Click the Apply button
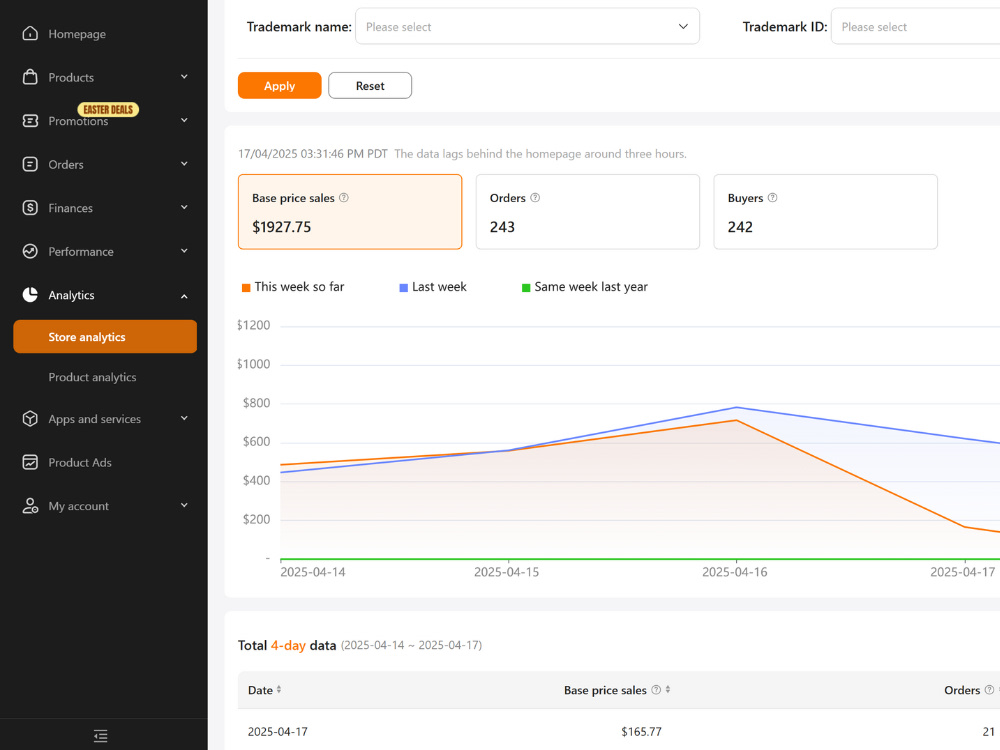This screenshot has width=1000, height=750. pos(279,85)
